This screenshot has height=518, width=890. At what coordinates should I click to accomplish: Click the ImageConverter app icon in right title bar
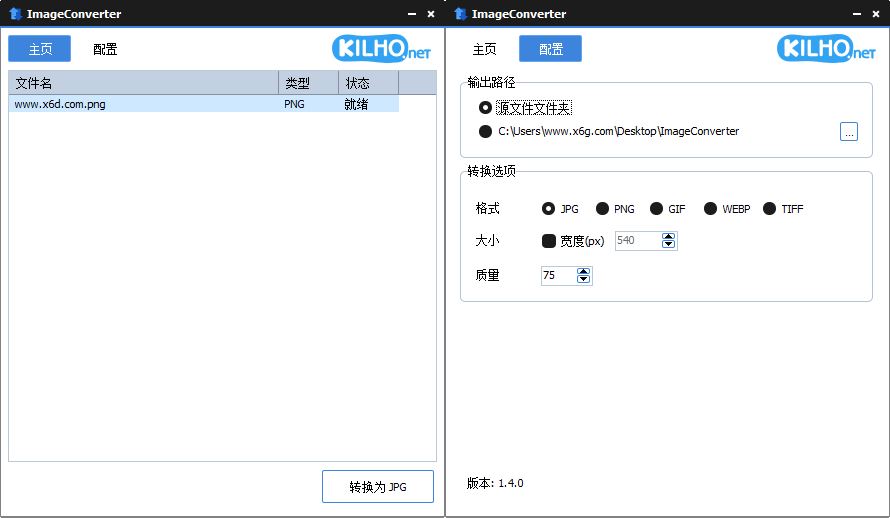pyautogui.click(x=459, y=13)
